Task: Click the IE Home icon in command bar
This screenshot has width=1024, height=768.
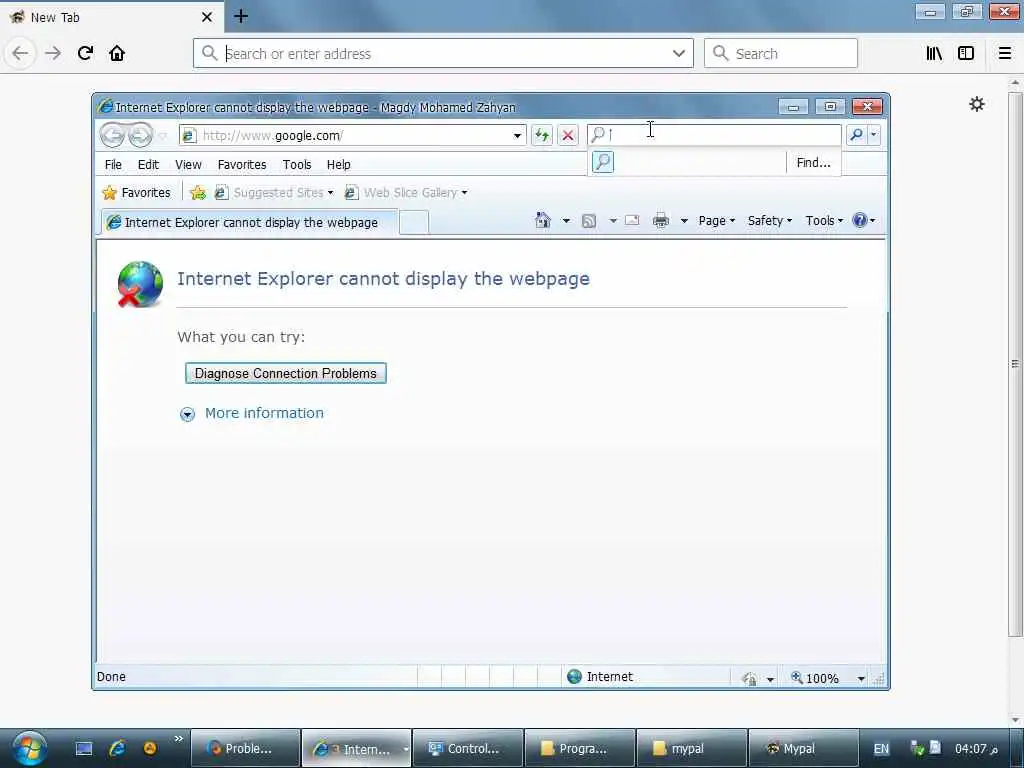Action: coord(543,220)
